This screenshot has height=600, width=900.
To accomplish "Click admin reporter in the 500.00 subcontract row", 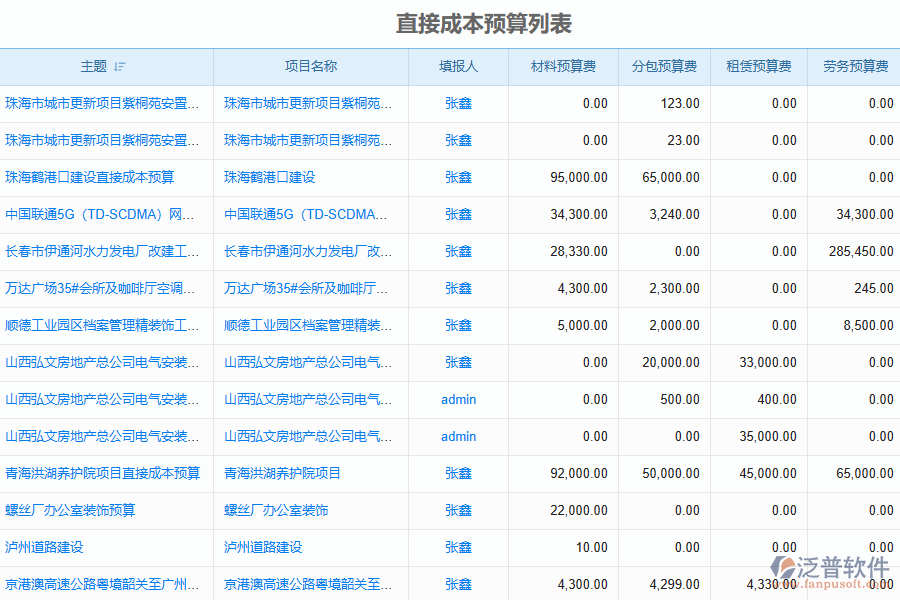I will 458,399.
